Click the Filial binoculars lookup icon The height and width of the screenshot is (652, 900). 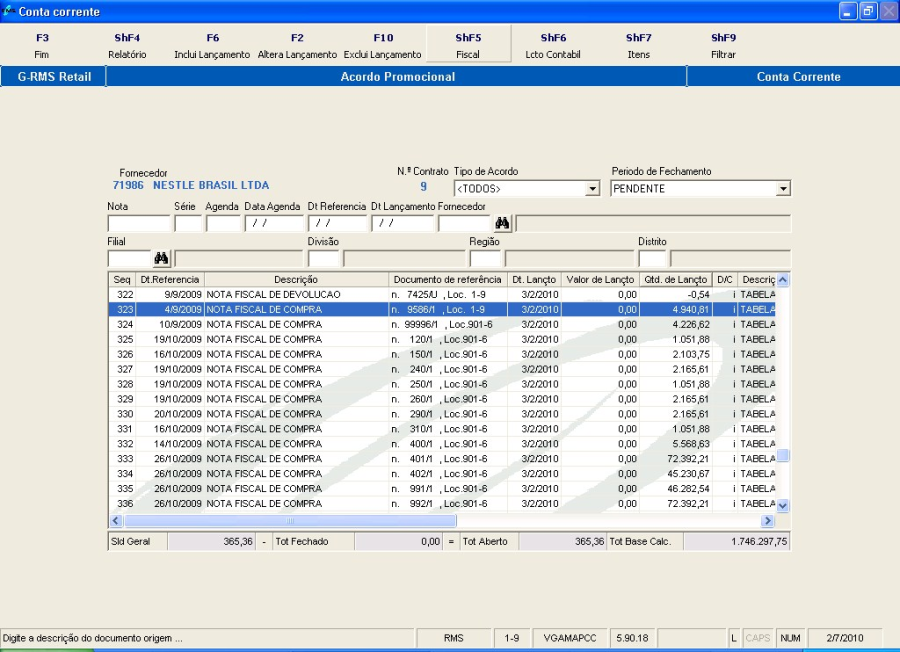(x=161, y=259)
